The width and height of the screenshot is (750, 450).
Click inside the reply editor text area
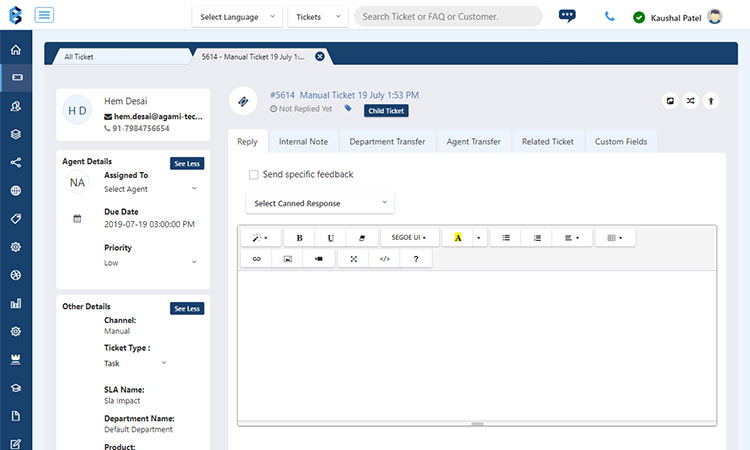click(x=477, y=346)
